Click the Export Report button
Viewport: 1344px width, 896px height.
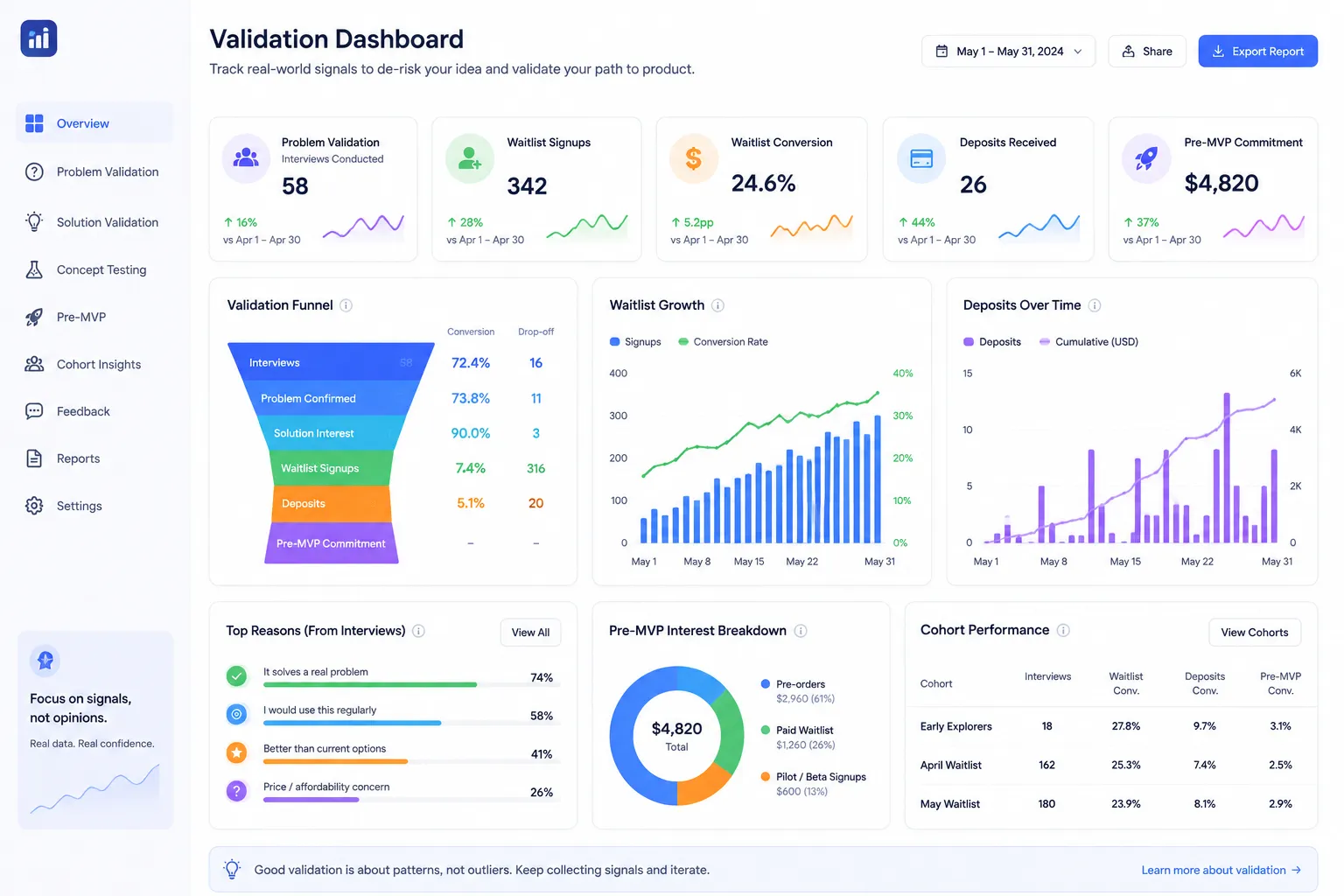pos(1257,52)
